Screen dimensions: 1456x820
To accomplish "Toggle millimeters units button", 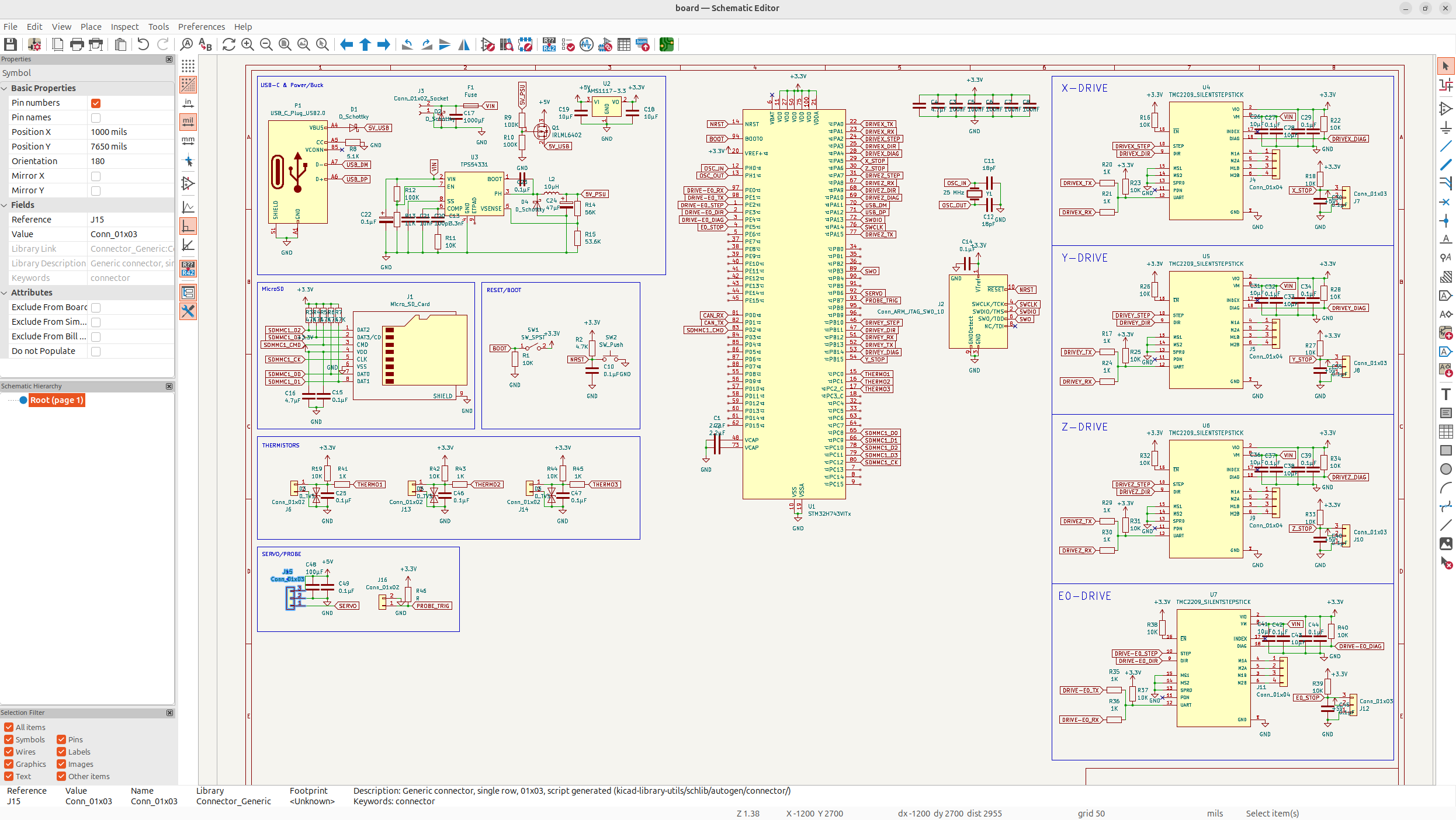I will click(x=188, y=141).
